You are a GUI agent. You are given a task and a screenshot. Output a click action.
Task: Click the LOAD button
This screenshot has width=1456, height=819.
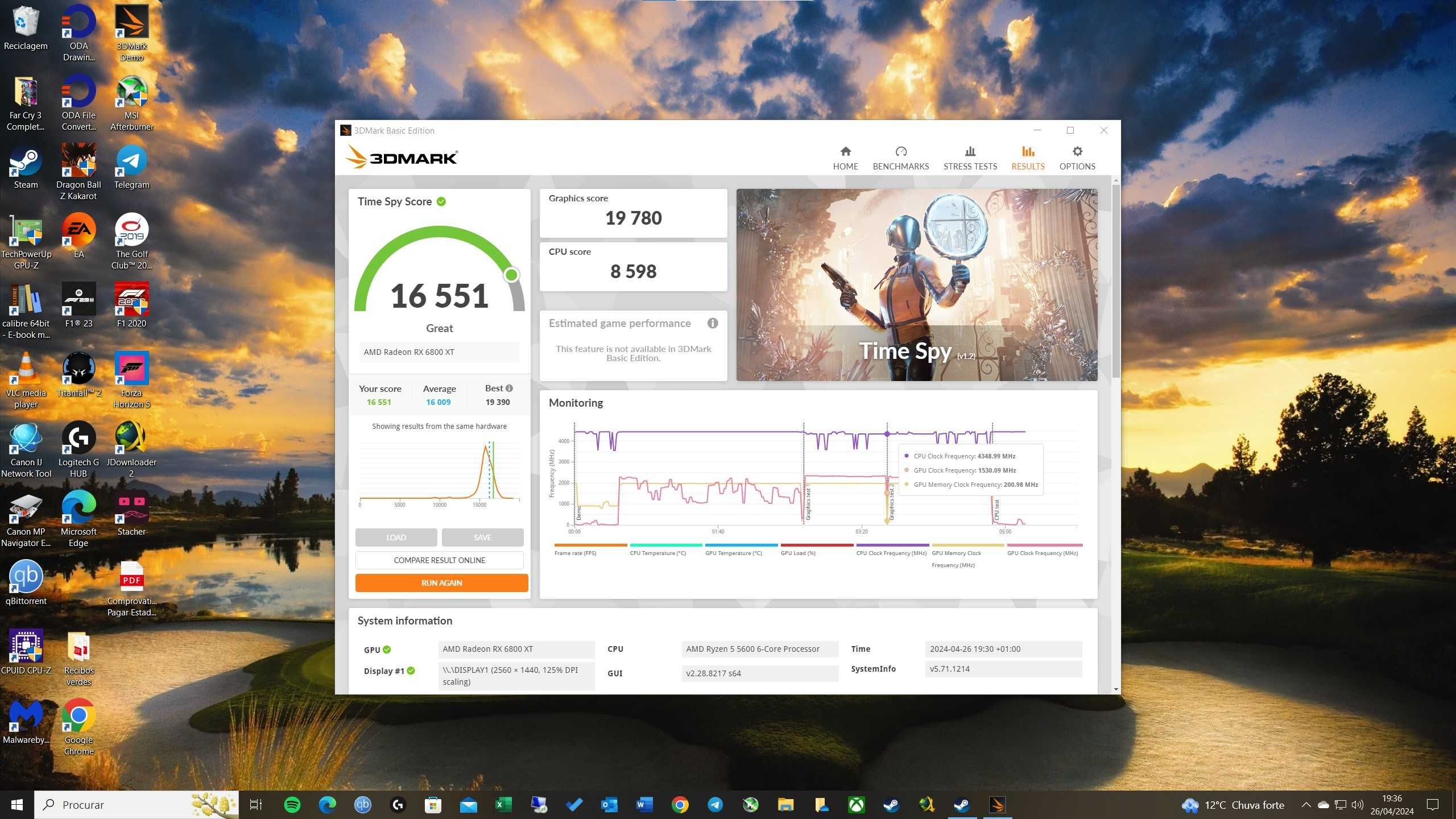396,537
